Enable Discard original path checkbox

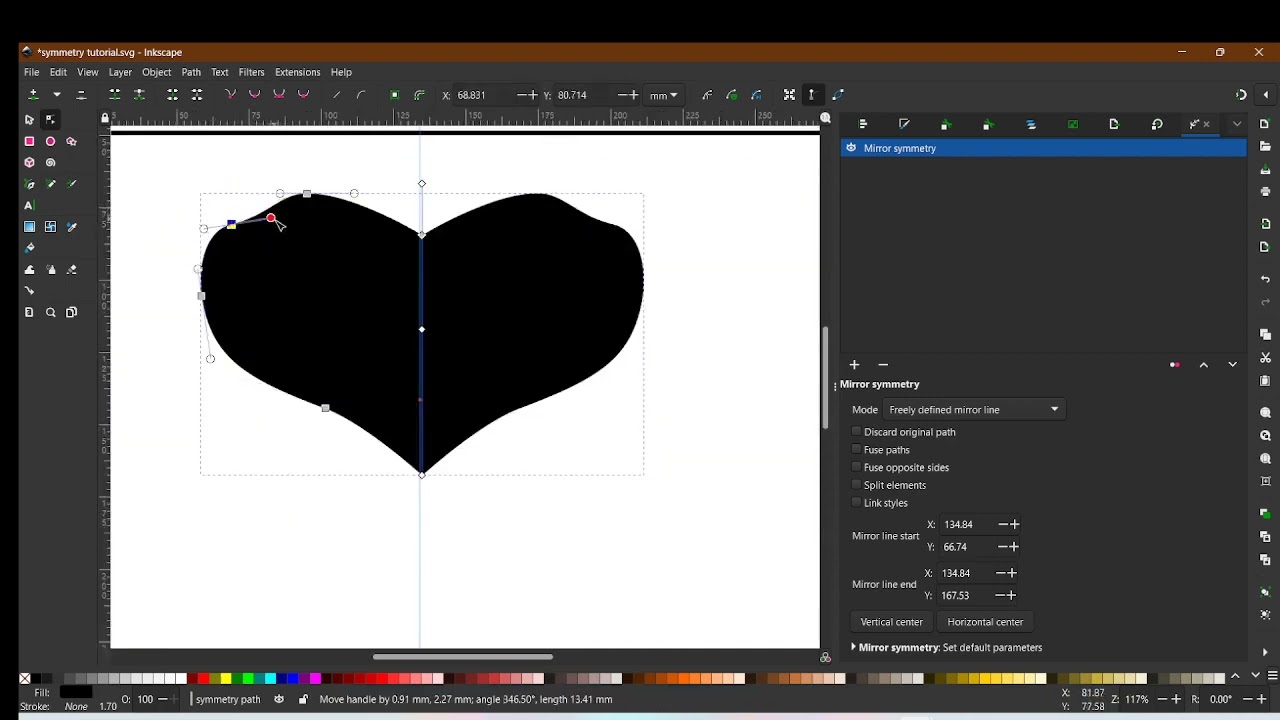point(856,432)
